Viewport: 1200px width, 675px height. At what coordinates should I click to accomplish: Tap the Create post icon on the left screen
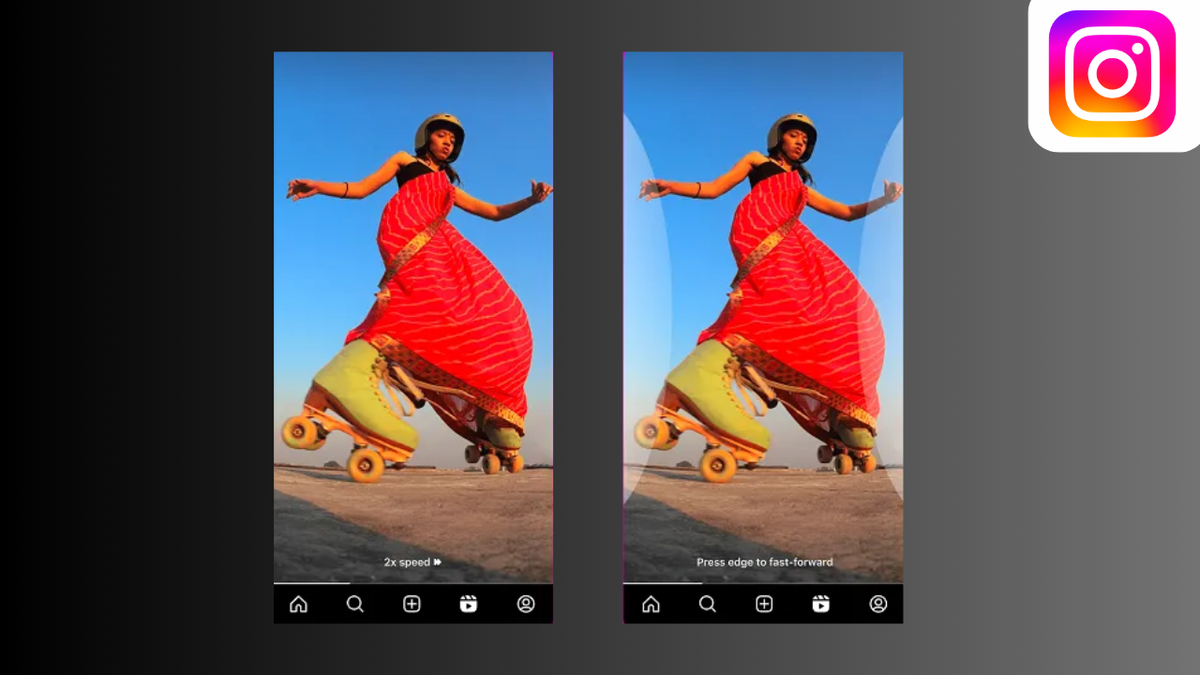pos(411,604)
